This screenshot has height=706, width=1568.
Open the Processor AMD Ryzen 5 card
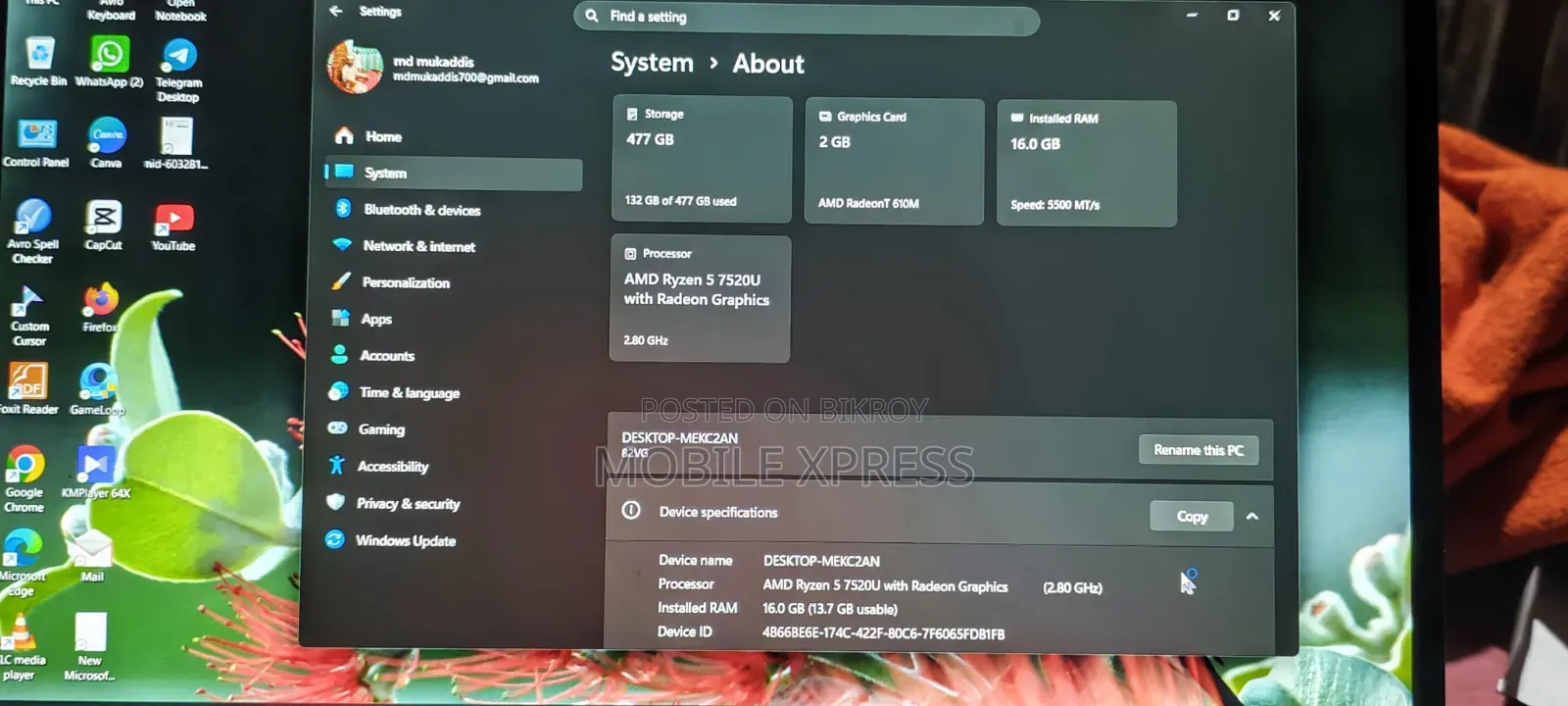pyautogui.click(x=700, y=298)
